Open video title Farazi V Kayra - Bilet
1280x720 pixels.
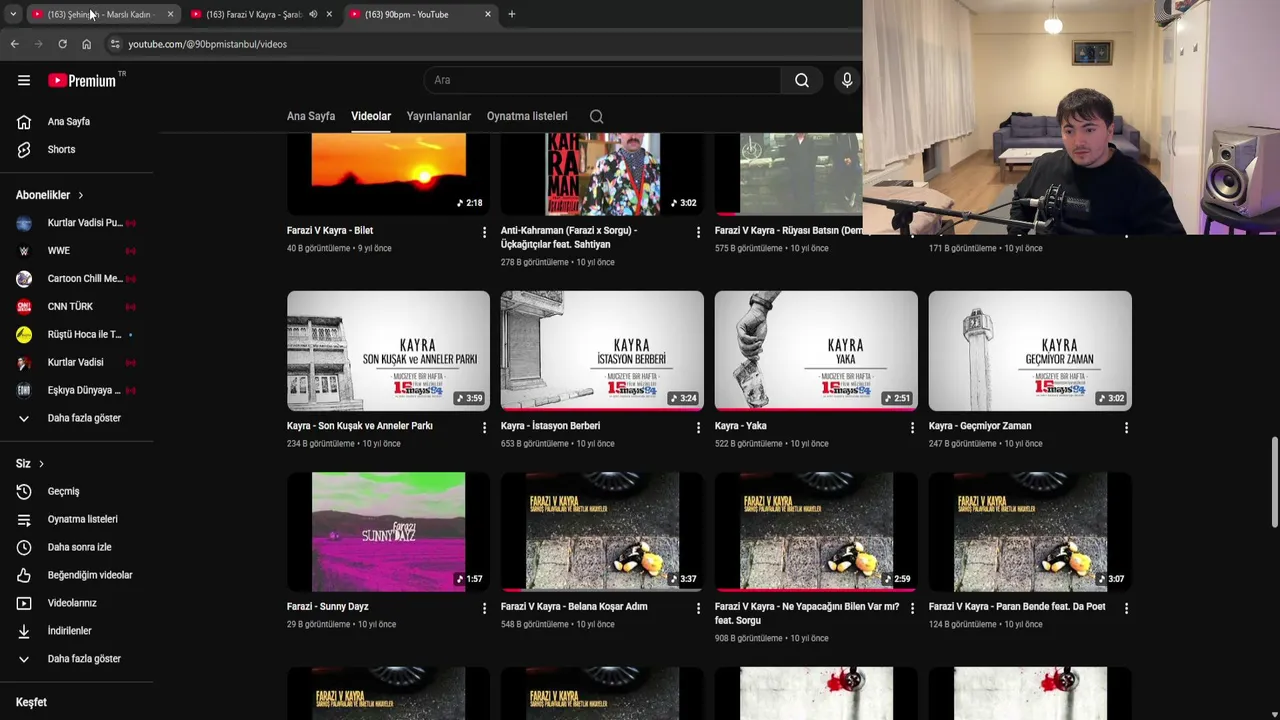coord(330,231)
